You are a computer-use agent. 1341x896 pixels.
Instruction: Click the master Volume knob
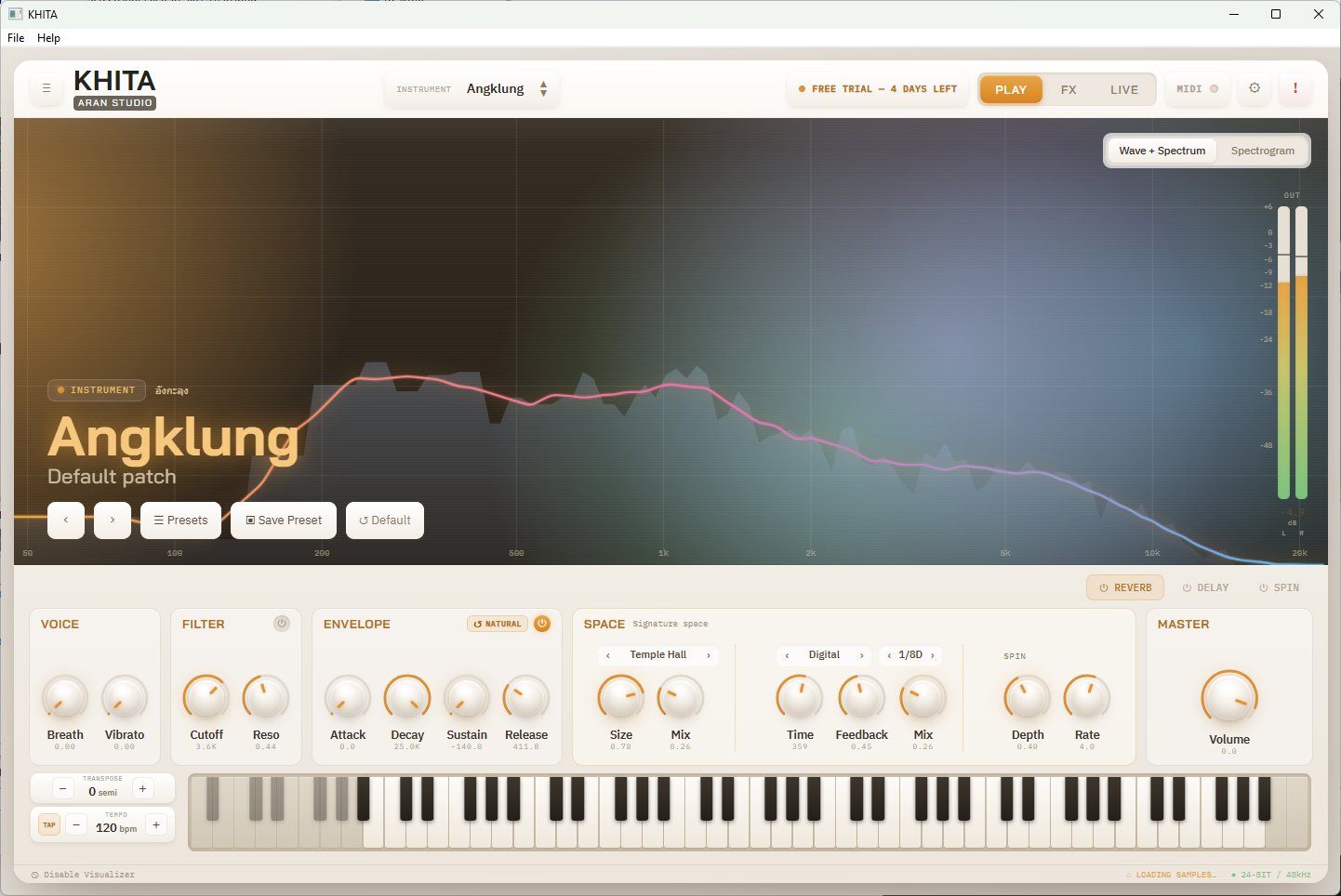[x=1229, y=697]
